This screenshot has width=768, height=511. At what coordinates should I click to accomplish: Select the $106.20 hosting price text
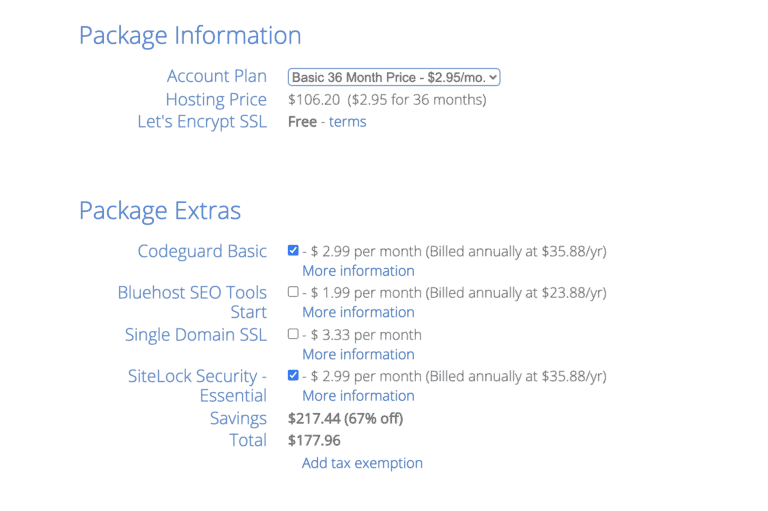(x=314, y=100)
